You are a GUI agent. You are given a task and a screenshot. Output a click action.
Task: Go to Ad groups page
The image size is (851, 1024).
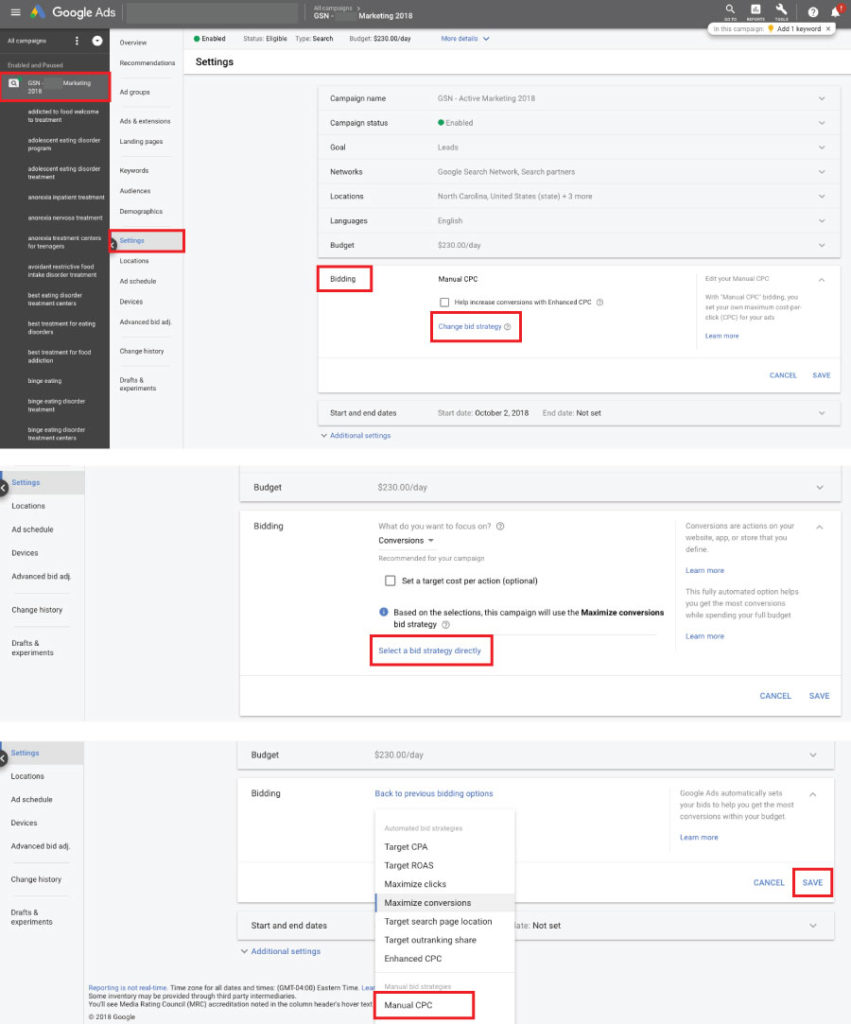135,93
